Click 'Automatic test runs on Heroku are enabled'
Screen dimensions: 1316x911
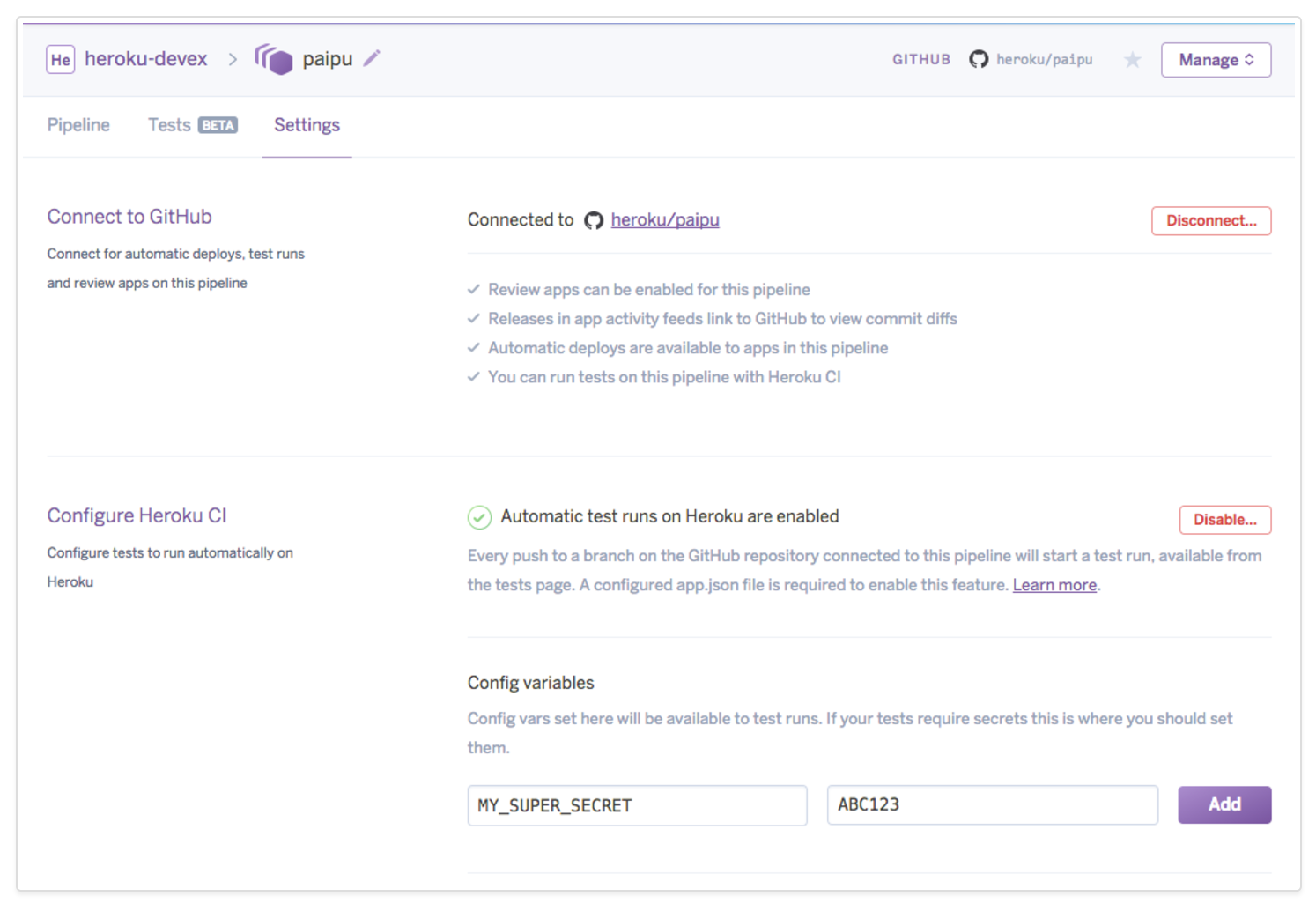point(669,516)
